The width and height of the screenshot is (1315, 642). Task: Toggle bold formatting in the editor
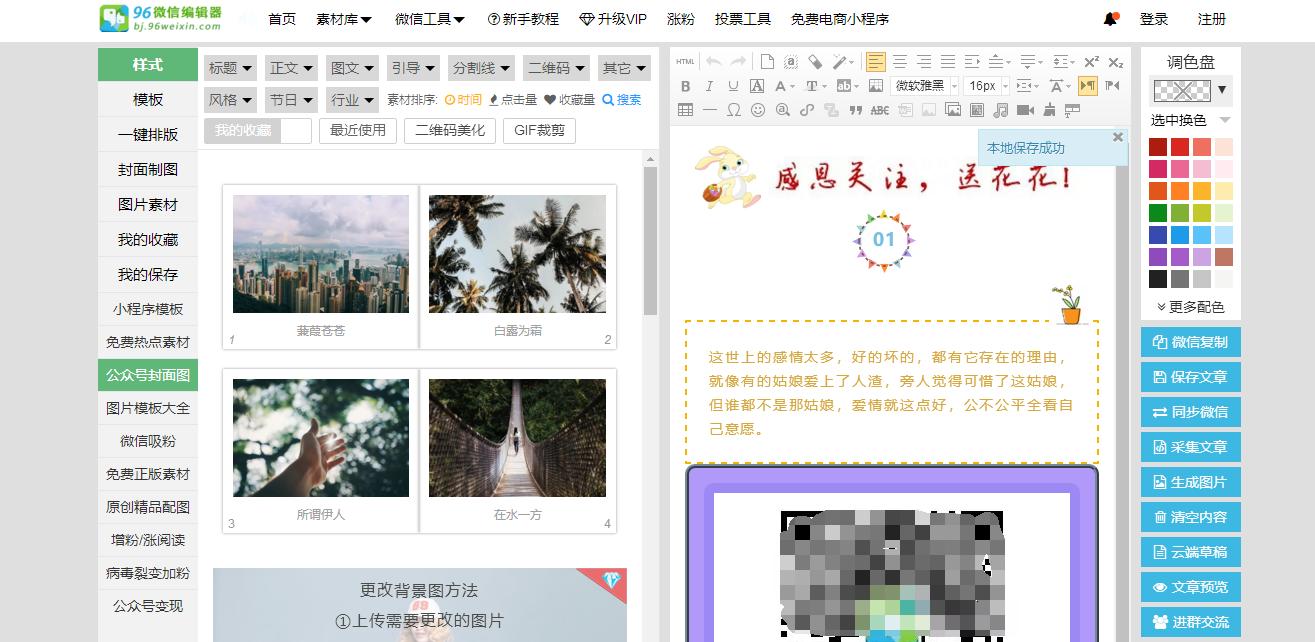coord(685,87)
